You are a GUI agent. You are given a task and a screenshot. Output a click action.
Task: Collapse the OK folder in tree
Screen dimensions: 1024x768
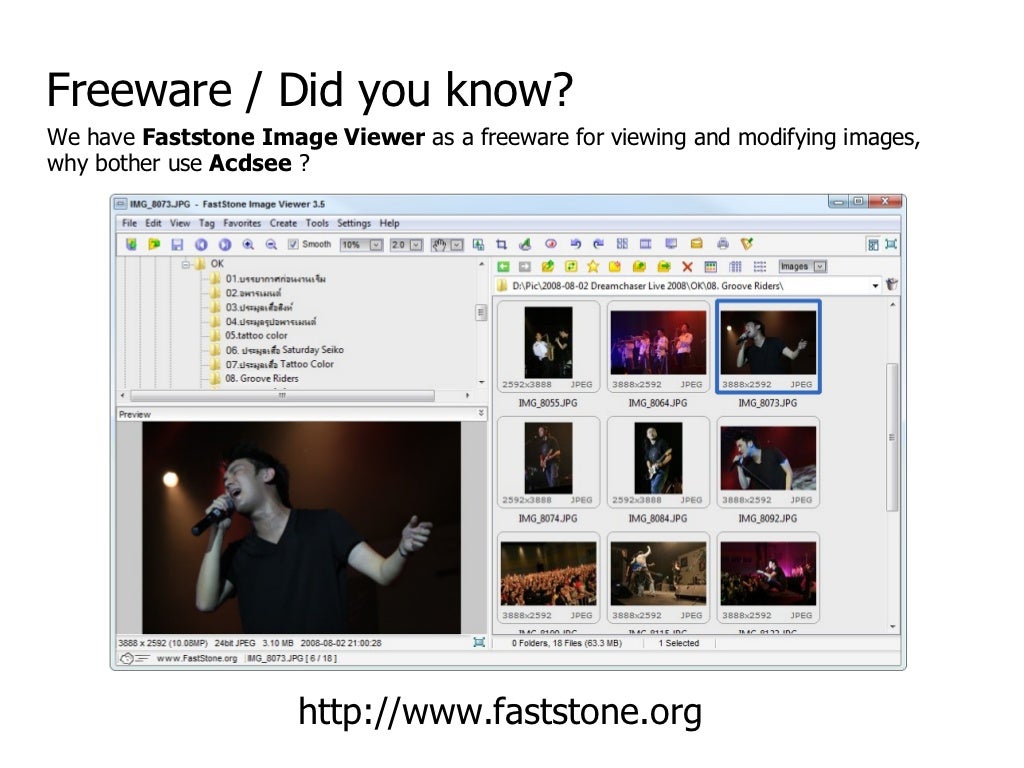click(x=186, y=265)
